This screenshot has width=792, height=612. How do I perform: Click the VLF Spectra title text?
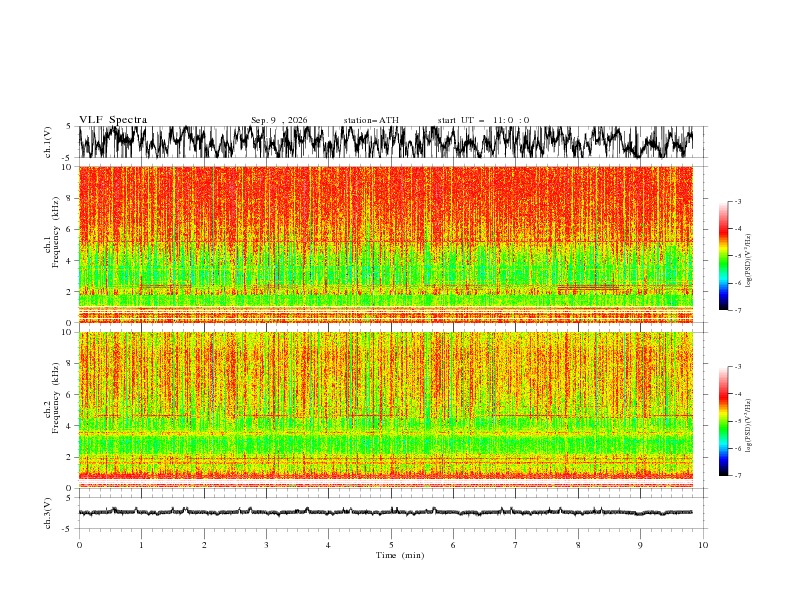[113, 120]
